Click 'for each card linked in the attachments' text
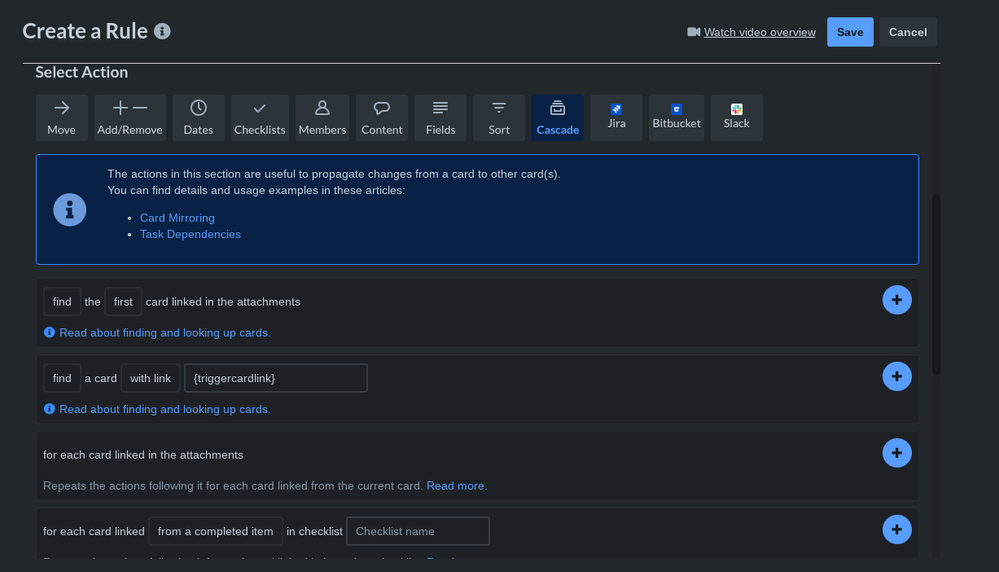Image resolution: width=999 pixels, height=572 pixels. pos(143,455)
